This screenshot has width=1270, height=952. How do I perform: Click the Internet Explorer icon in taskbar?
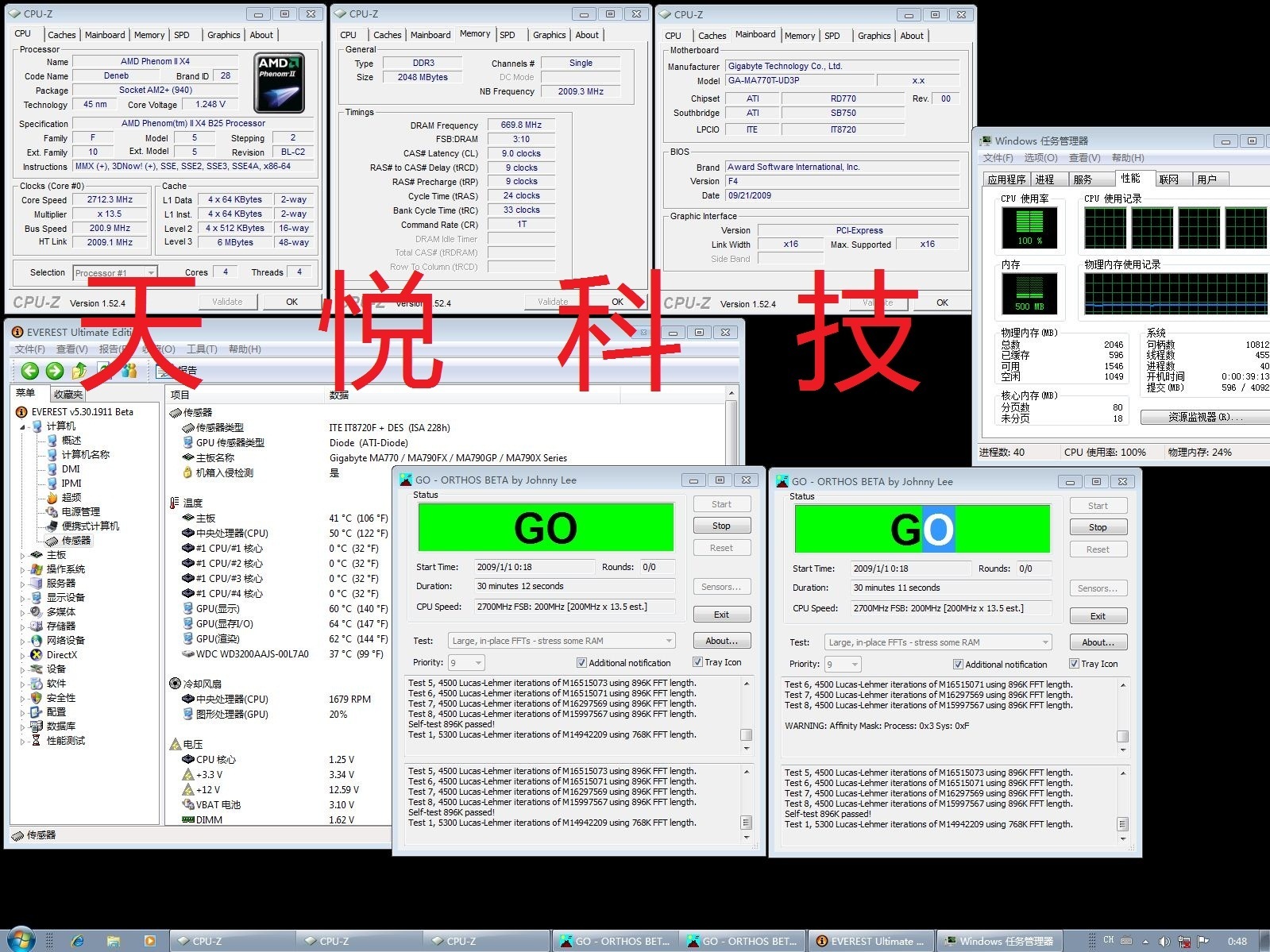pos(78,941)
